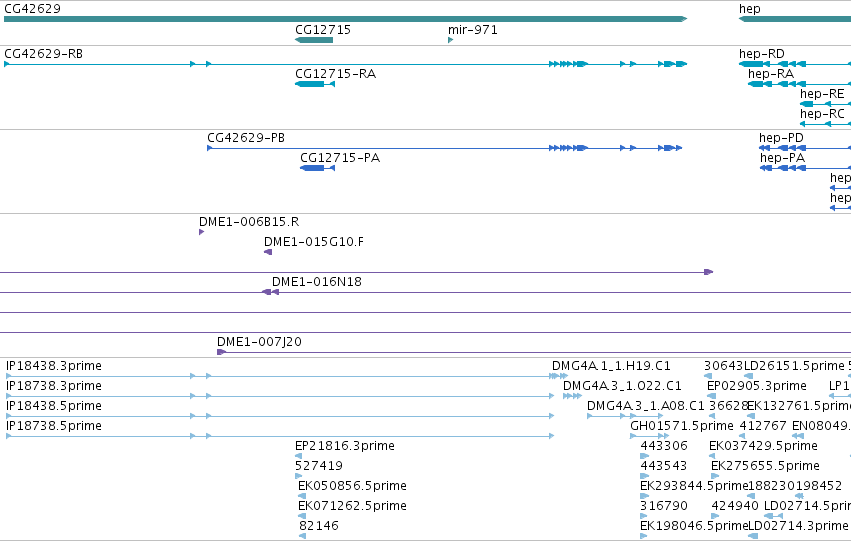
Task: Select the DMG4A.1_1.H19.C1 label
Action: click(x=611, y=366)
